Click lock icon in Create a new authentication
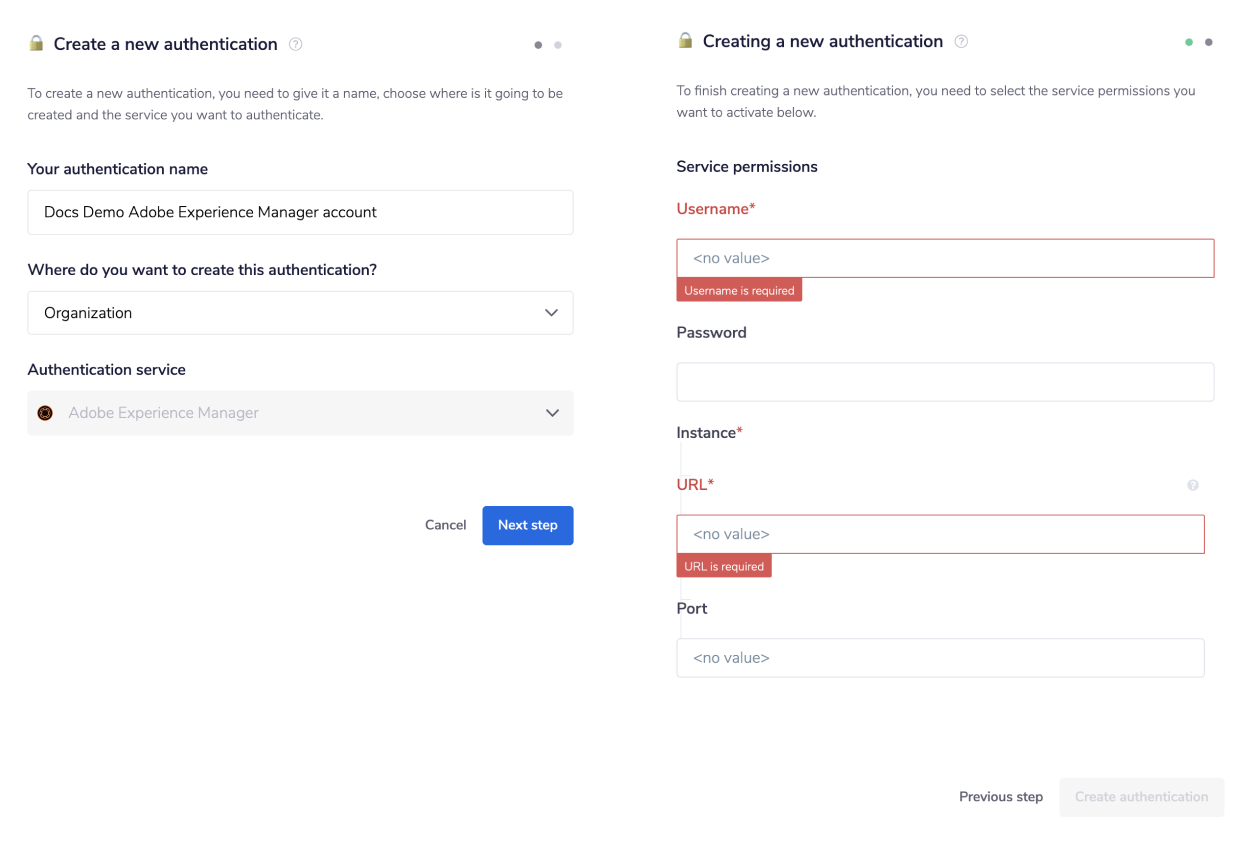Screen dimensions: 1250x844 click(x=36, y=44)
